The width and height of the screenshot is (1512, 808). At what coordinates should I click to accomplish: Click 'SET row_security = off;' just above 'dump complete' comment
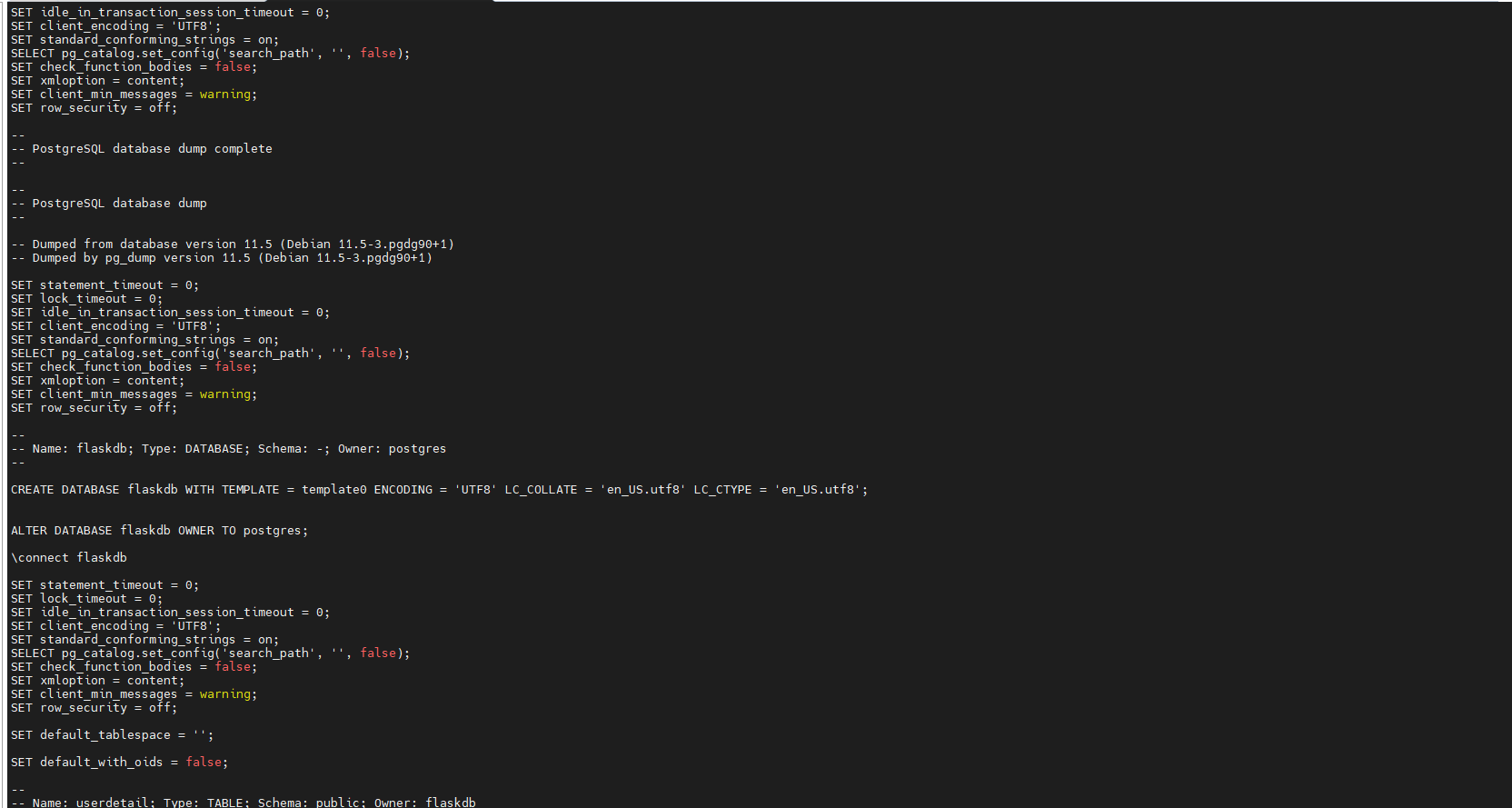coord(94,108)
